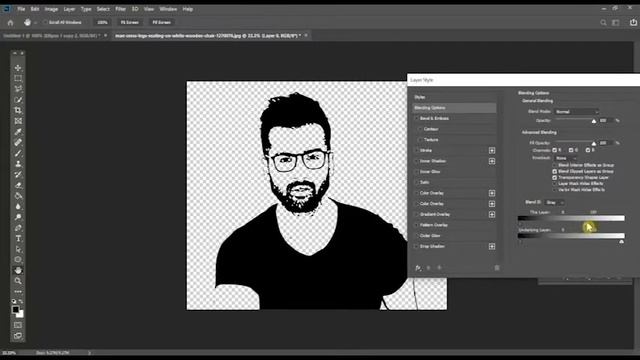Open the Blend If Gray dropdown

554,202
